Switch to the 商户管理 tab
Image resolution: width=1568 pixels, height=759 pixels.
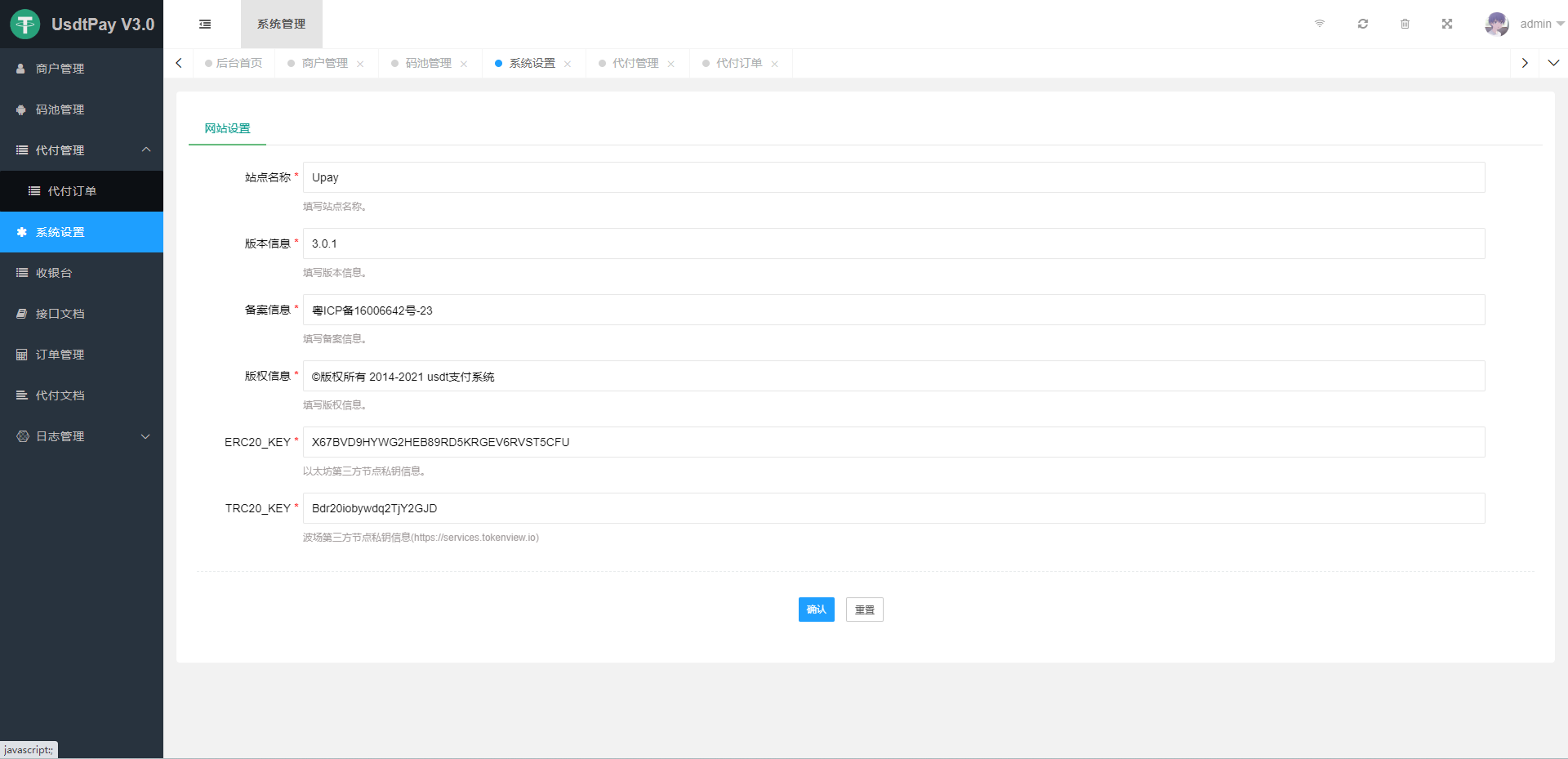pos(324,63)
